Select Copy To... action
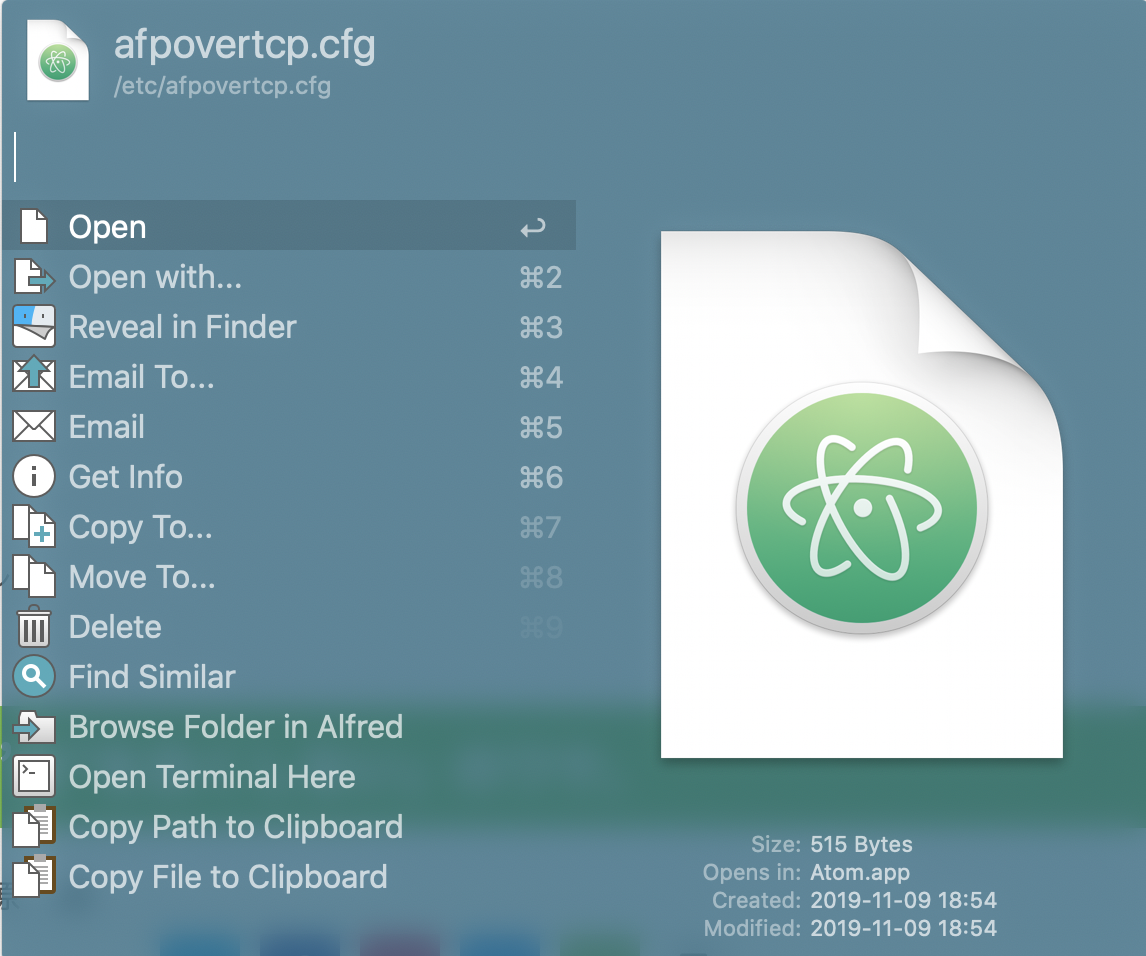 tap(289, 526)
